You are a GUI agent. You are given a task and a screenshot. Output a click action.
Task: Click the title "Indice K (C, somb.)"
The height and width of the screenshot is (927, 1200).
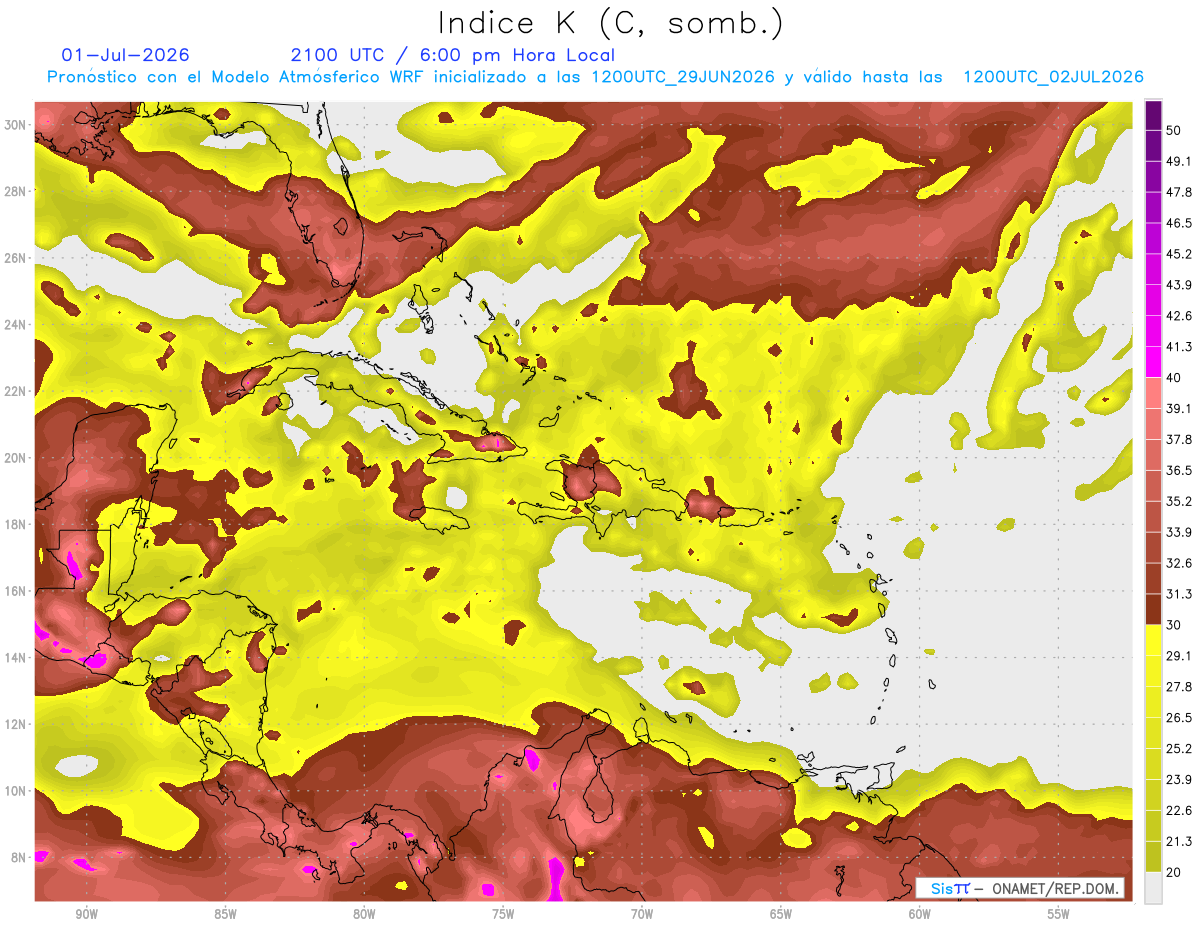point(609,23)
